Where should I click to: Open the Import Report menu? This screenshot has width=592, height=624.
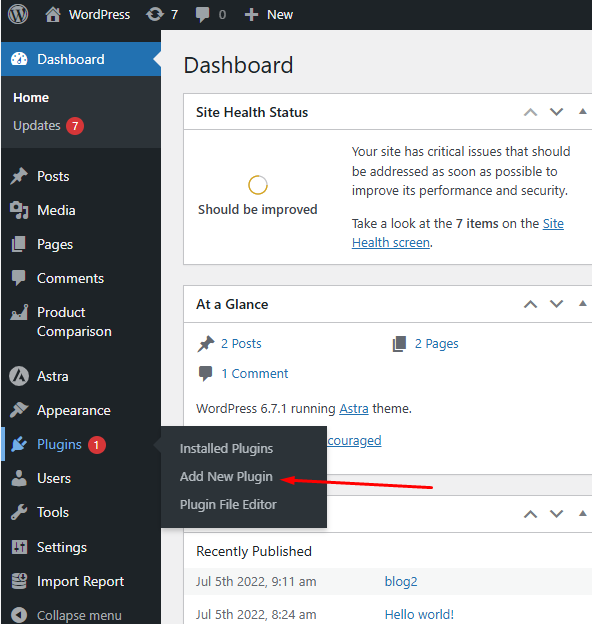[x=80, y=581]
